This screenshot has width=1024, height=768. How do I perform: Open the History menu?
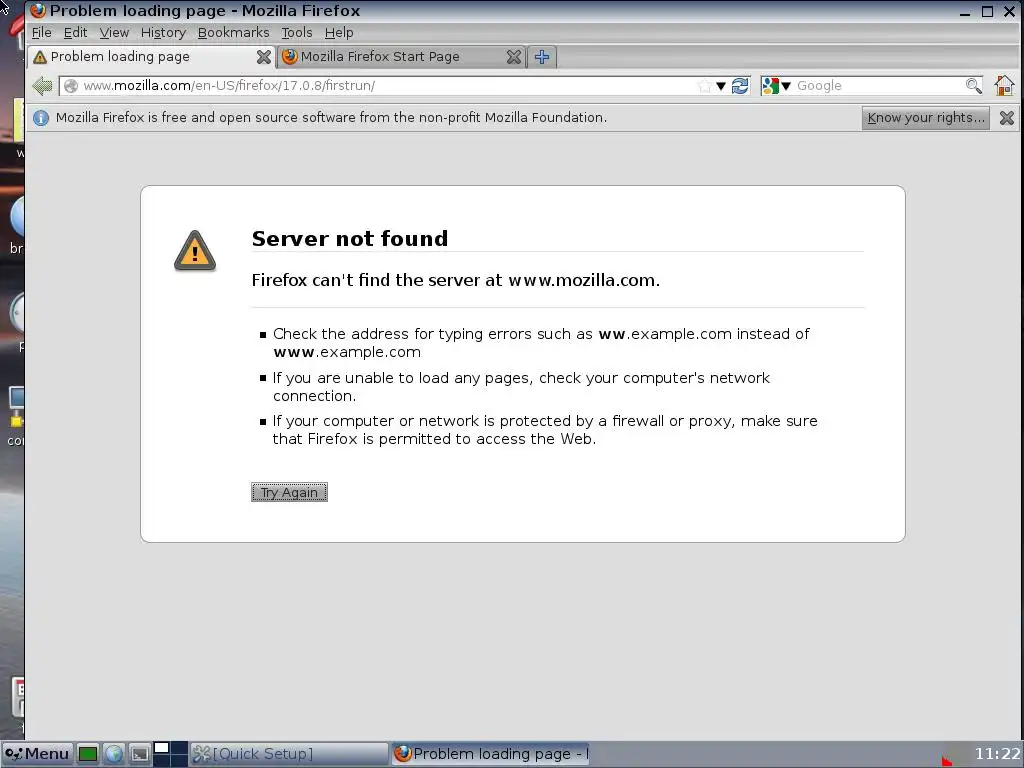click(163, 33)
